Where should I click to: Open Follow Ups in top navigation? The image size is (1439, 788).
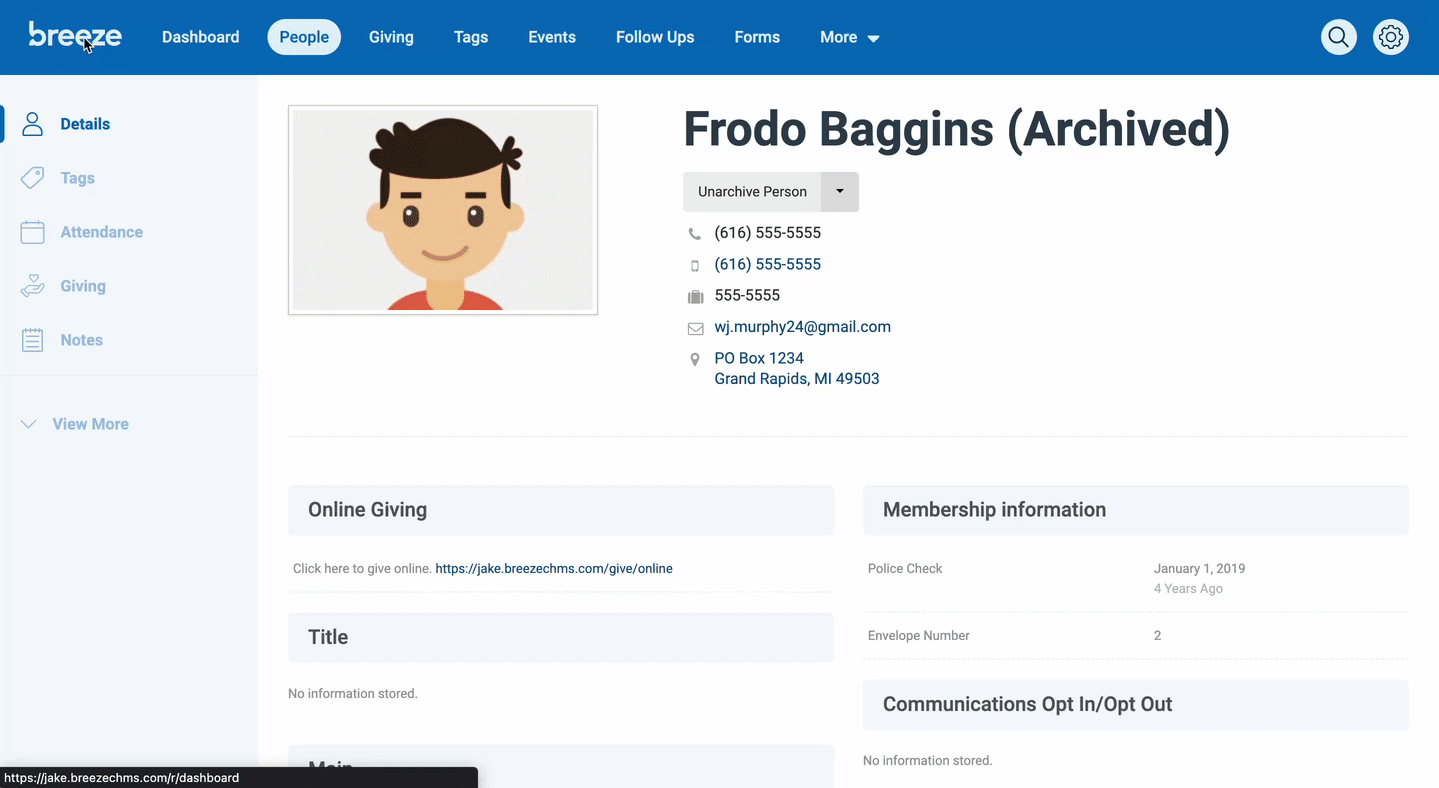click(x=655, y=37)
